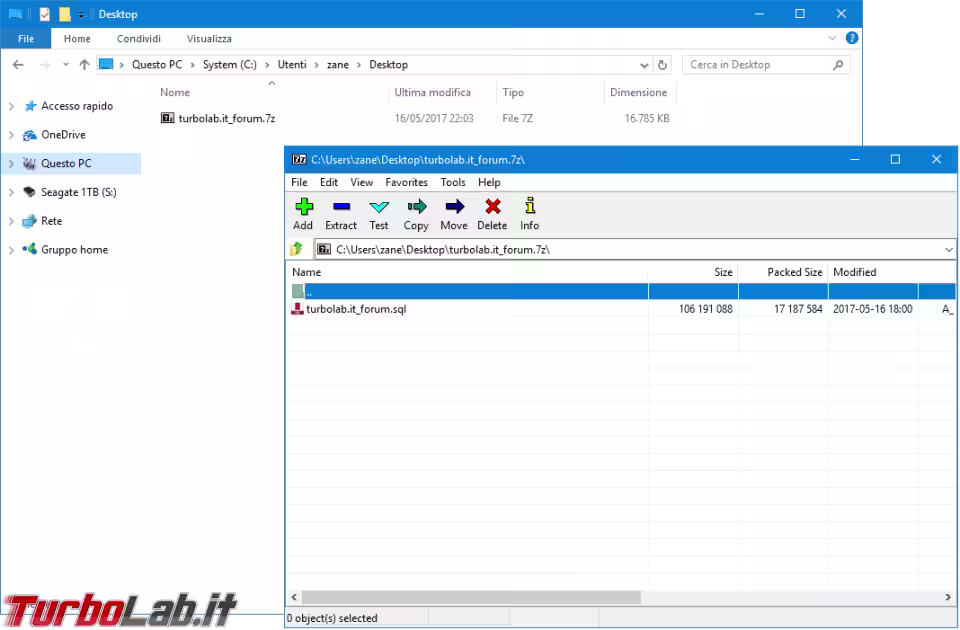The image size is (960, 630).
Task: Open the Explorer File tab
Action: coord(26,38)
